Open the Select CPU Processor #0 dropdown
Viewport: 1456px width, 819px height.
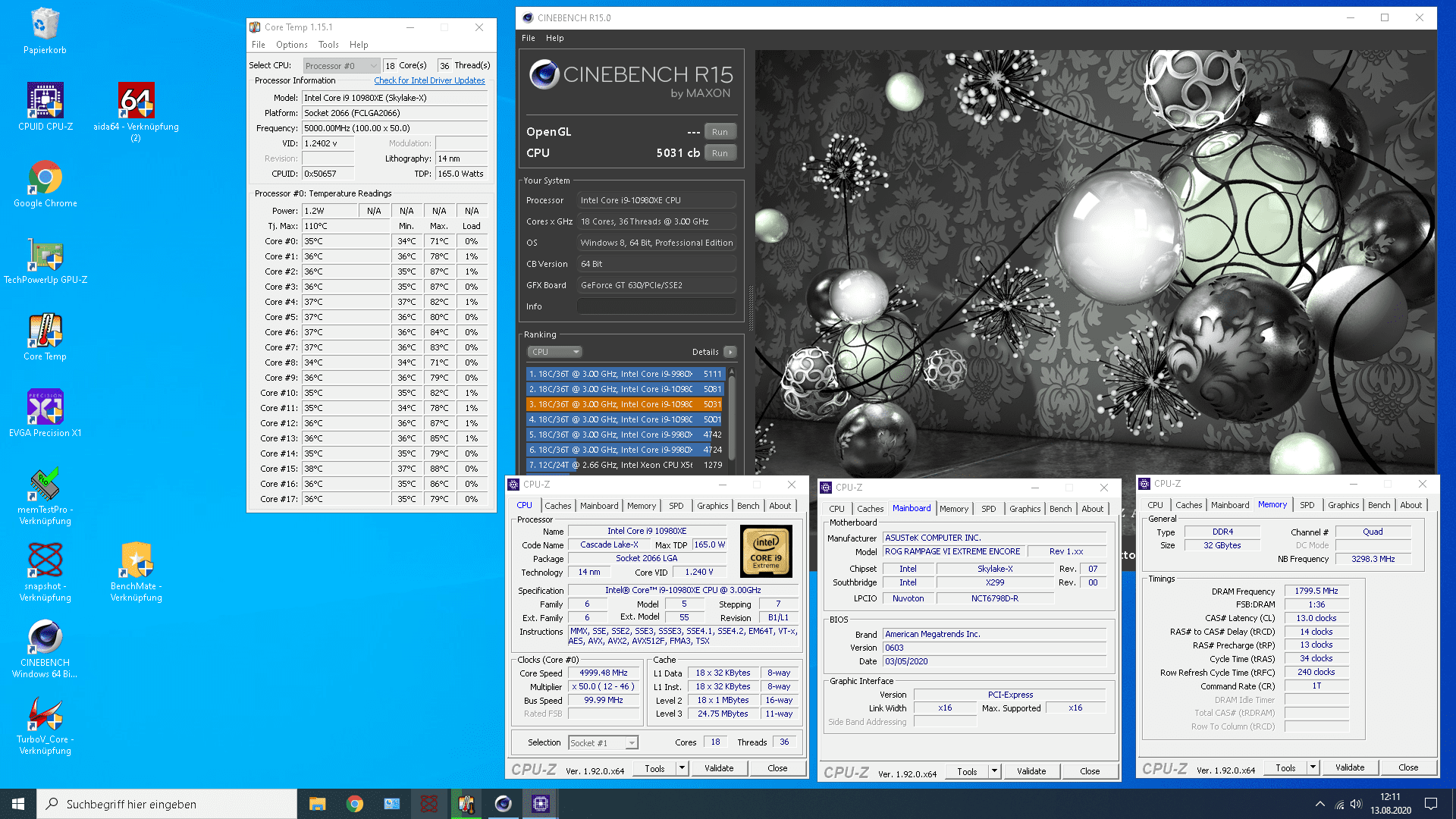pos(341,66)
